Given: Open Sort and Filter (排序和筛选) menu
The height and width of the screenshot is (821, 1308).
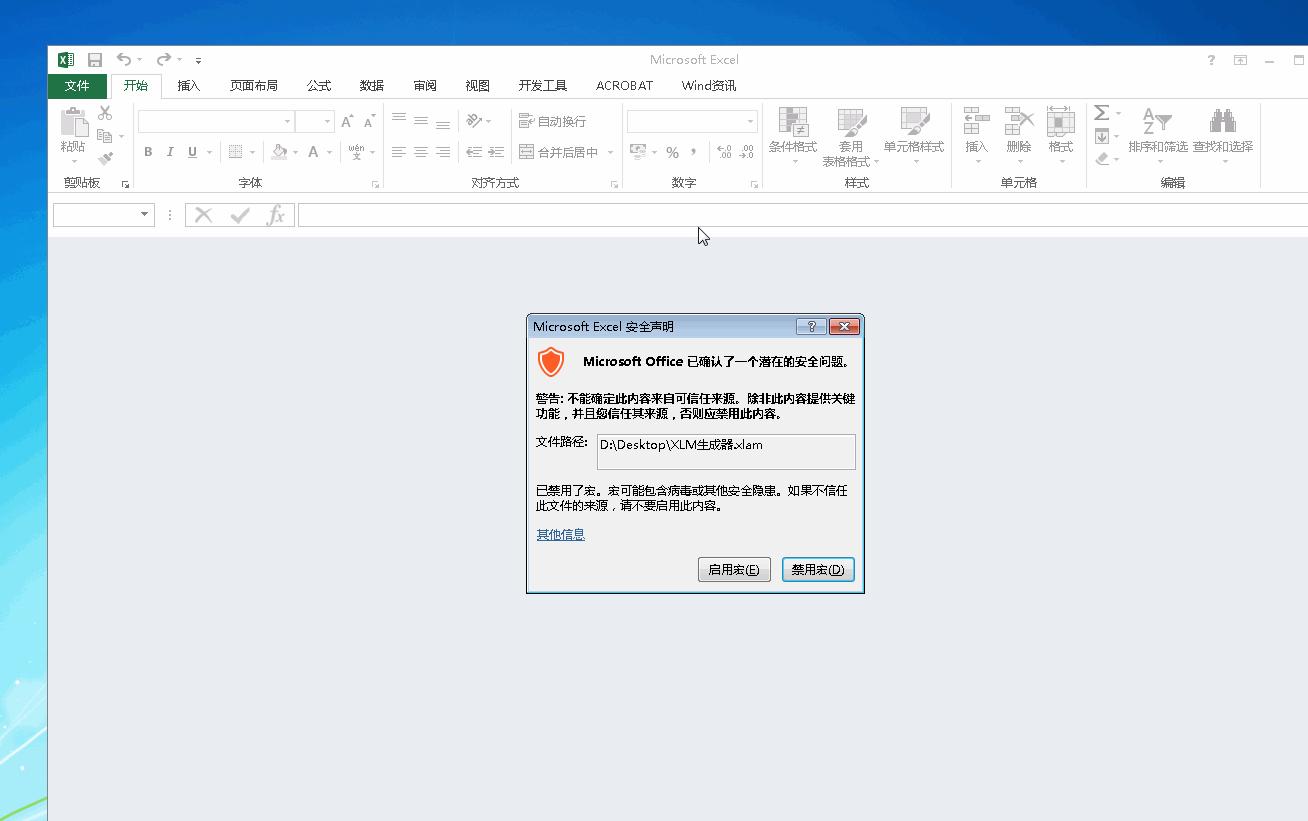Looking at the screenshot, I should point(1158,136).
